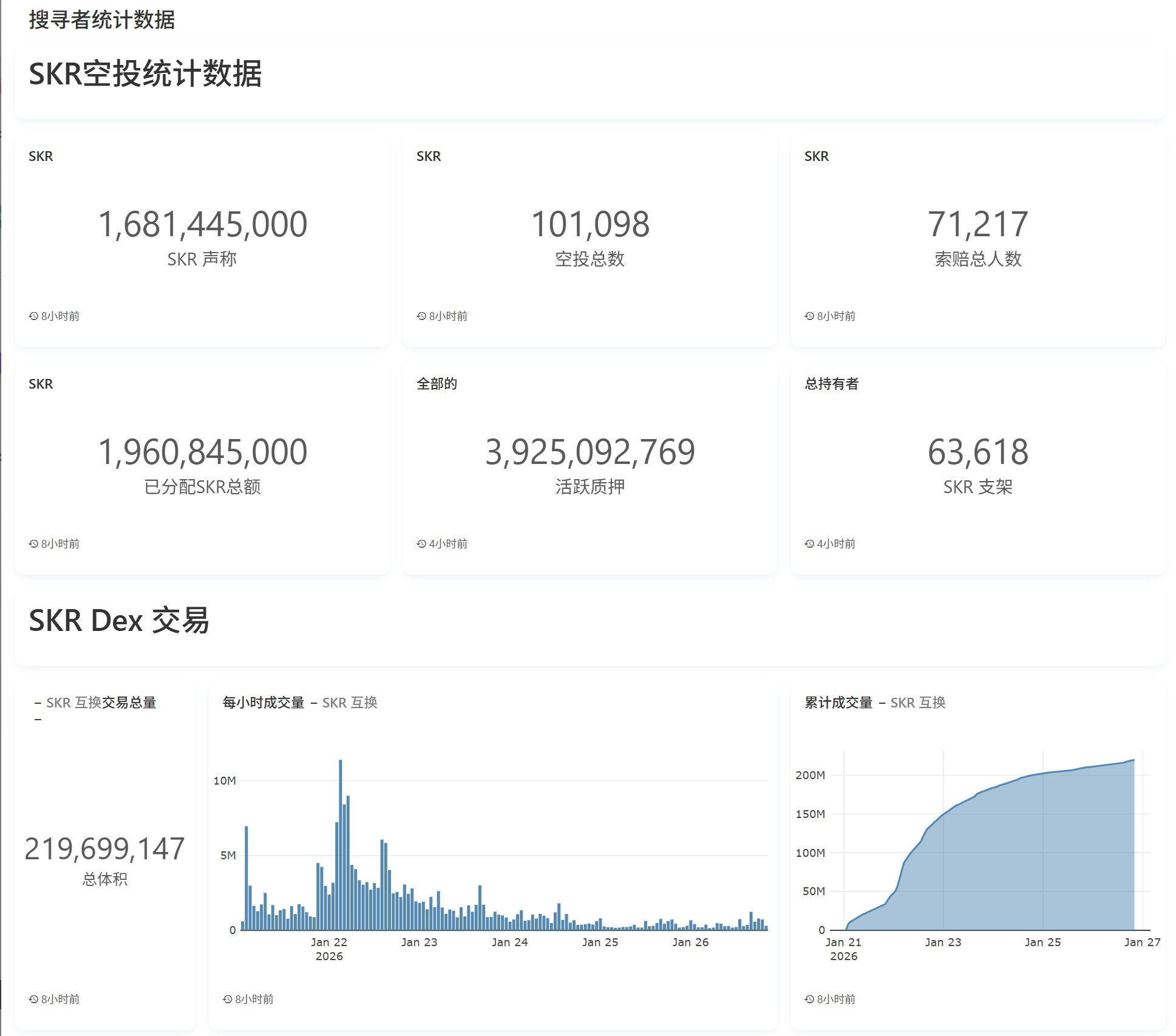Click refresh clock icon under hourly volume chart
1176x1036 pixels.
pos(228,999)
